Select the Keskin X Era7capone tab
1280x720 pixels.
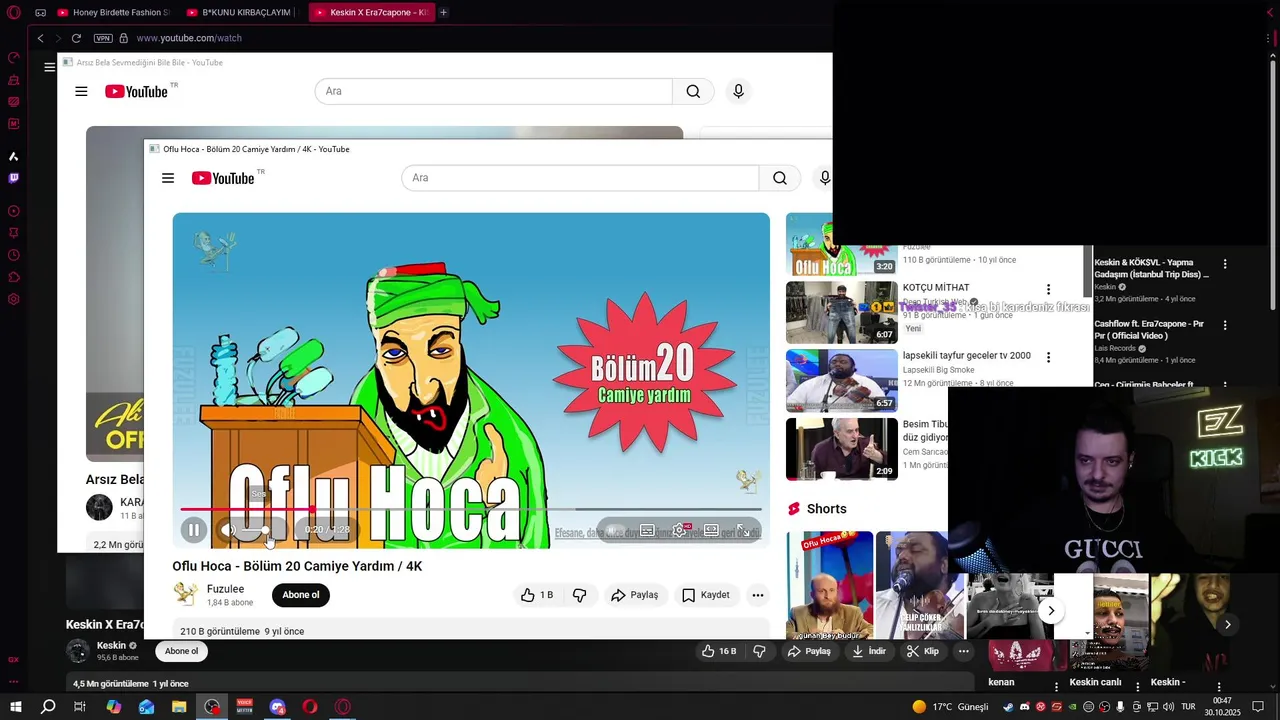(370, 13)
